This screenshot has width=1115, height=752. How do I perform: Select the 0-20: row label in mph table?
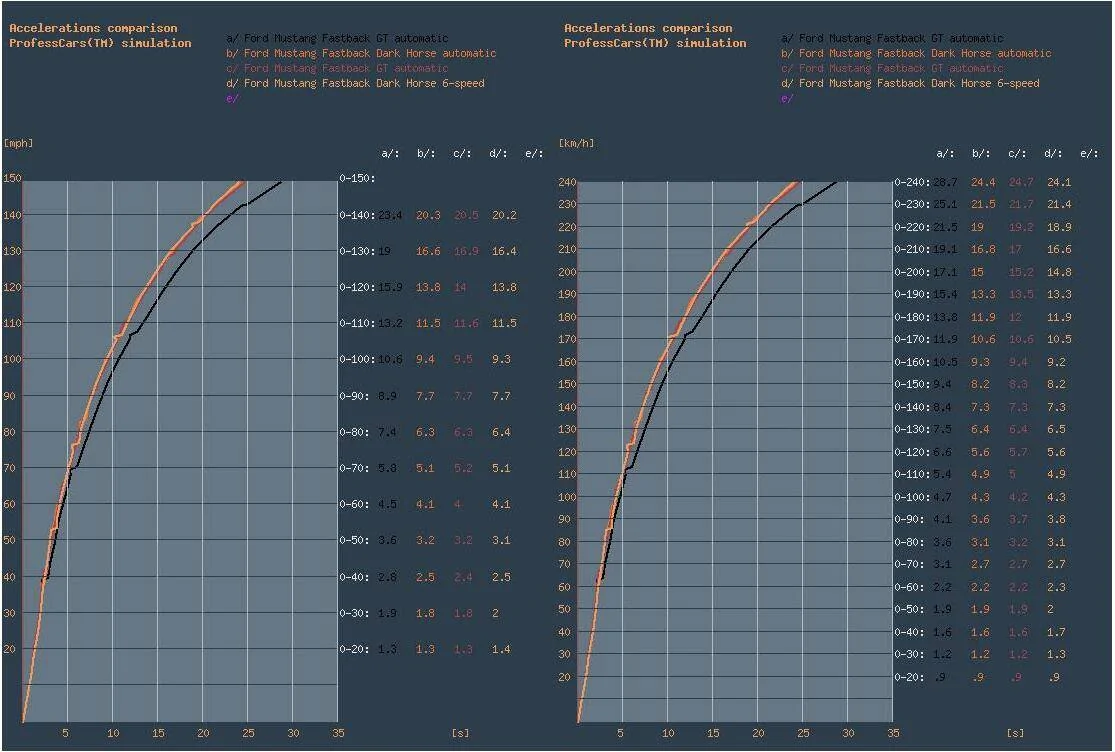[354, 649]
